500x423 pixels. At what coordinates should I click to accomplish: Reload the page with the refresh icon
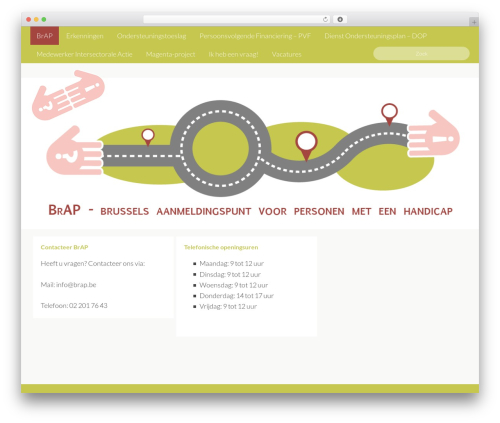(x=325, y=19)
